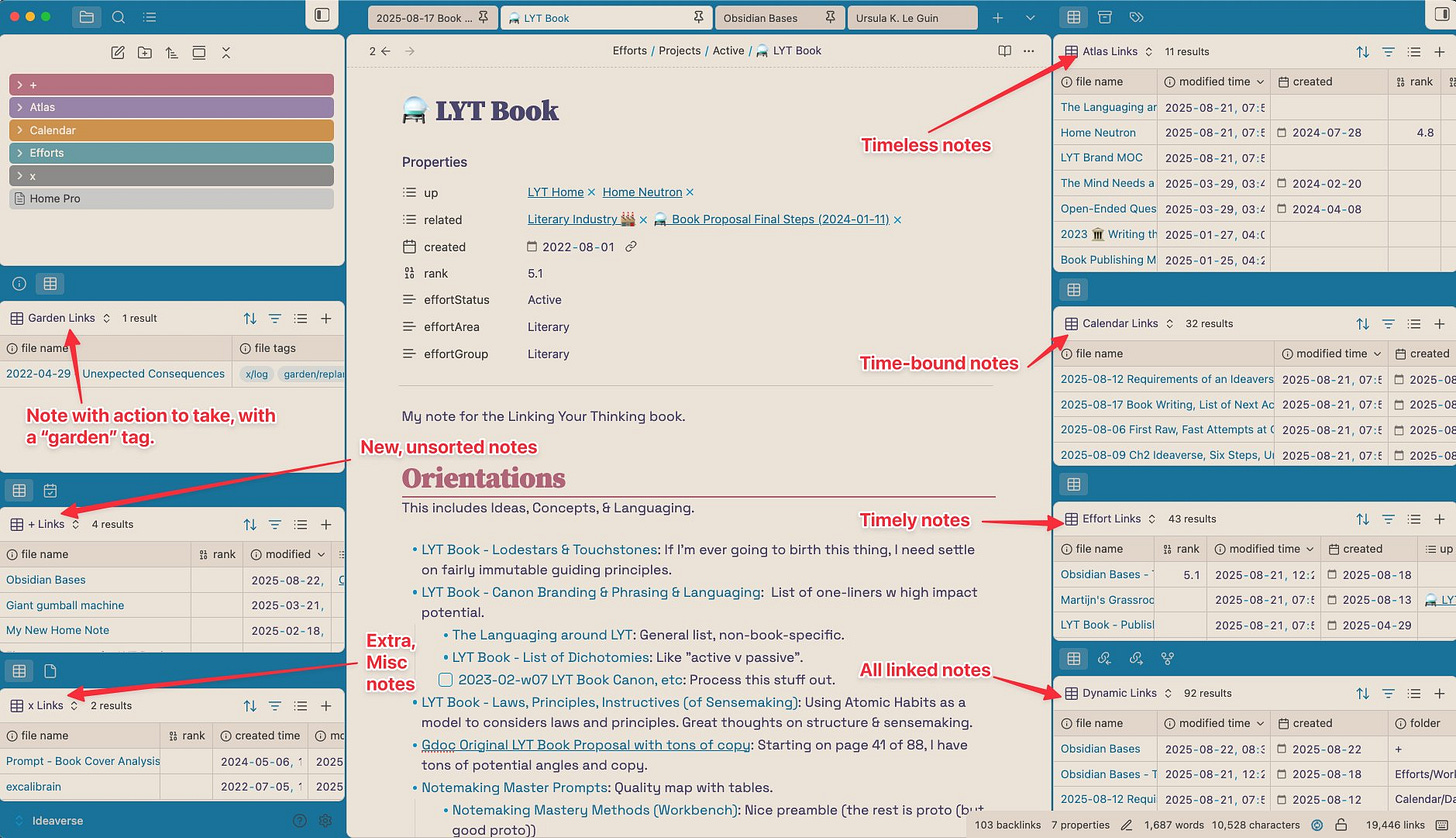The image size is (1456, 838).
Task: Open the tab list dropdown chevron
Action: coord(1030,18)
